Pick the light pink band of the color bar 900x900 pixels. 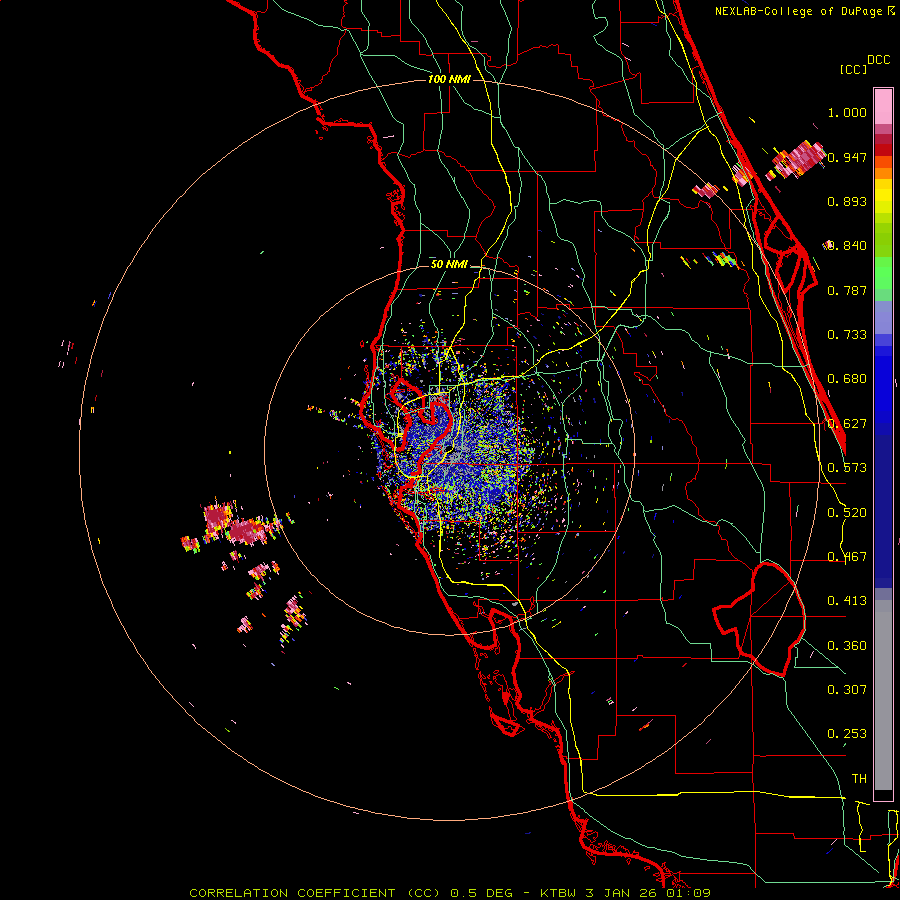(x=883, y=107)
